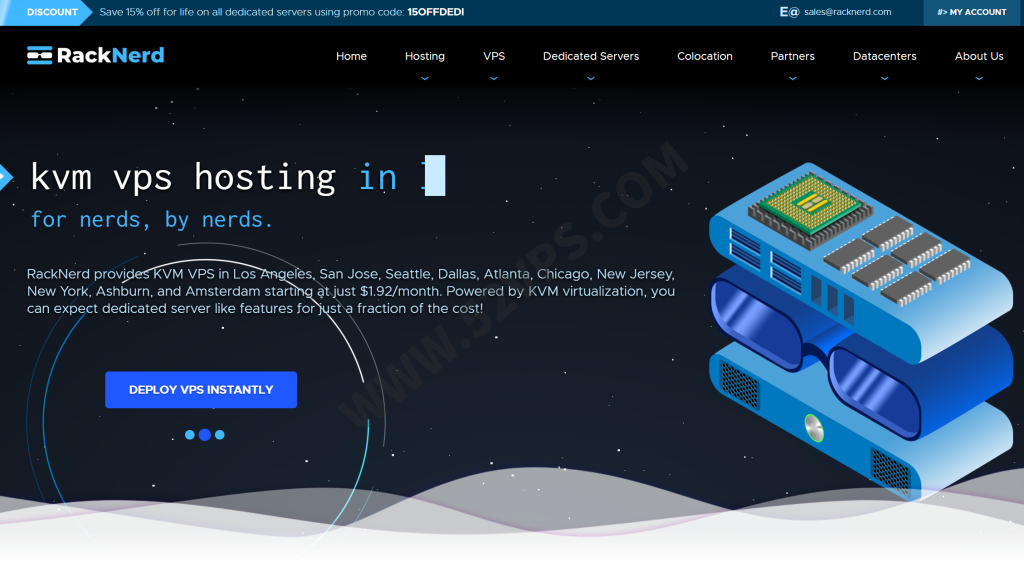Select the first slider dot

(x=189, y=434)
